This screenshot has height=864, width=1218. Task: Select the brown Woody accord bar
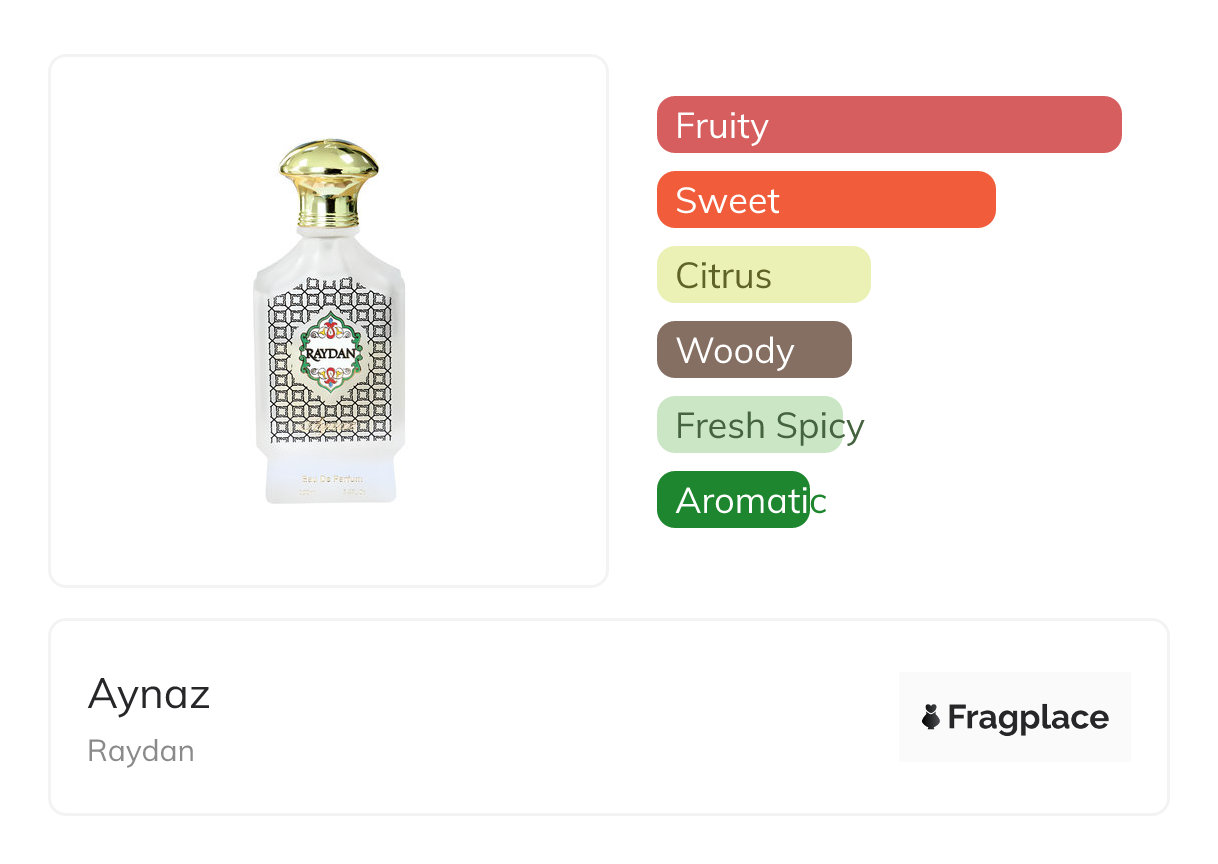(x=754, y=350)
